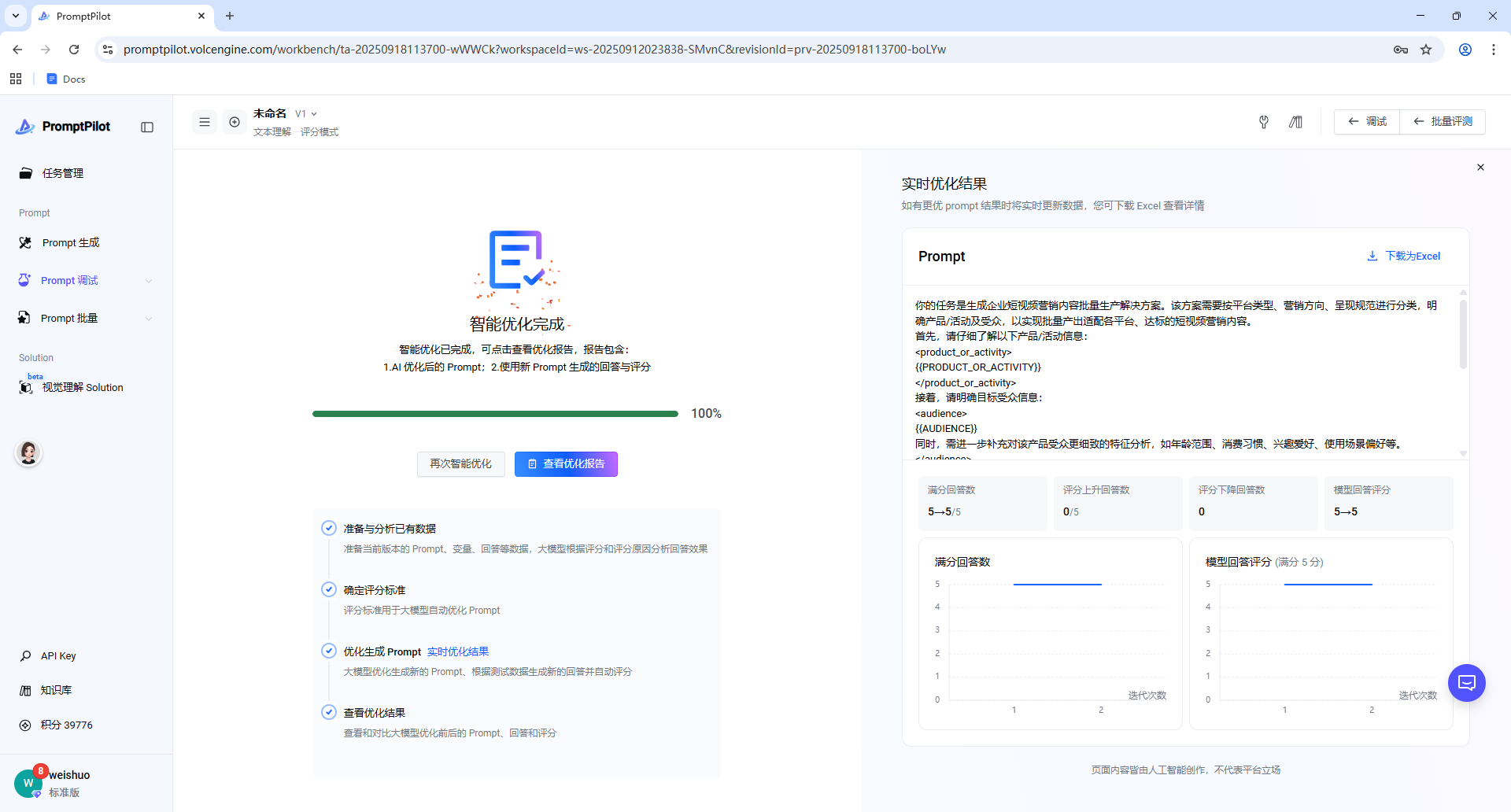Click the 查看优化报告 button
The image size is (1511, 812).
coord(566,464)
